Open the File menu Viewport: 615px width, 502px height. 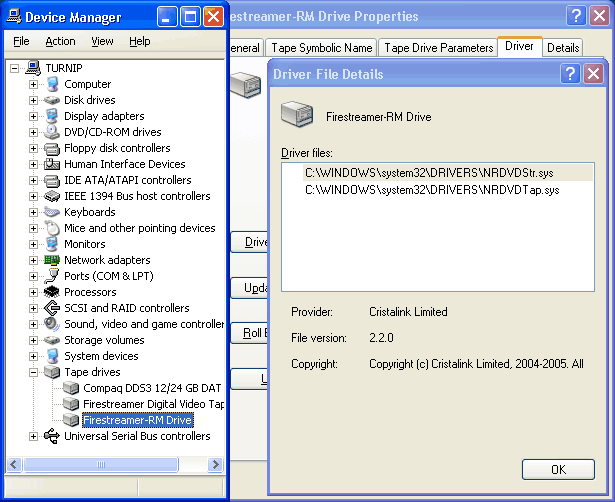click(21, 41)
